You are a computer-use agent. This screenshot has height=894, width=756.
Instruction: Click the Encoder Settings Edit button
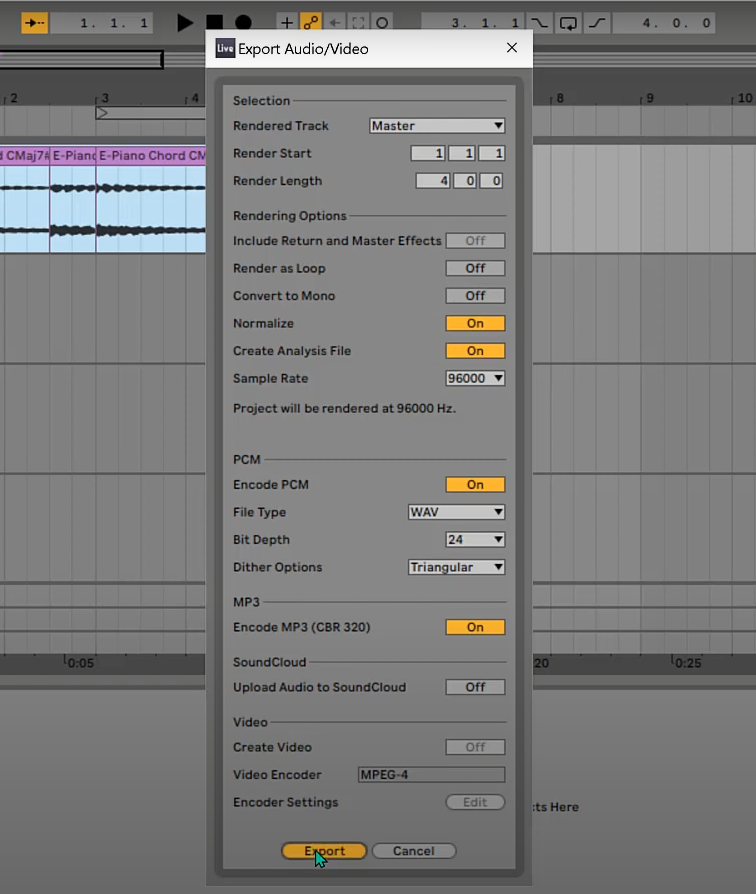tap(475, 802)
